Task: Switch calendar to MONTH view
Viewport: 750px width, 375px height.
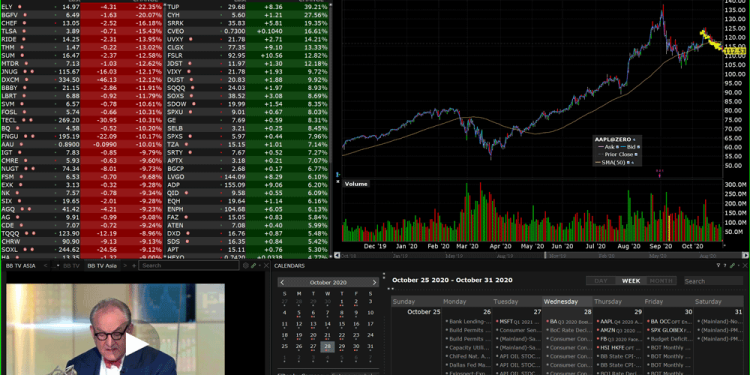Action: tap(661, 281)
